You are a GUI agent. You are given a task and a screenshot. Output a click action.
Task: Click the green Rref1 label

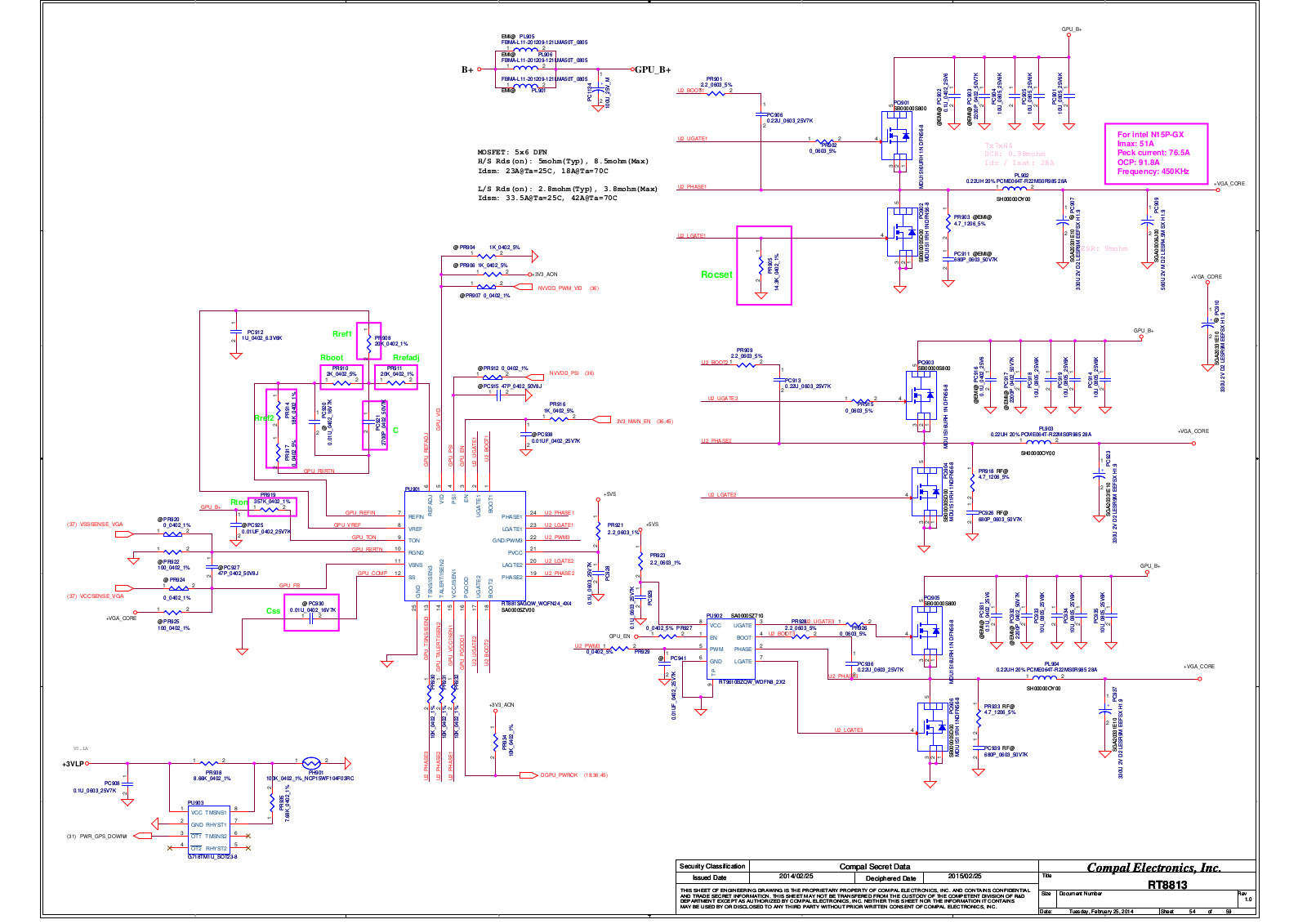341,333
